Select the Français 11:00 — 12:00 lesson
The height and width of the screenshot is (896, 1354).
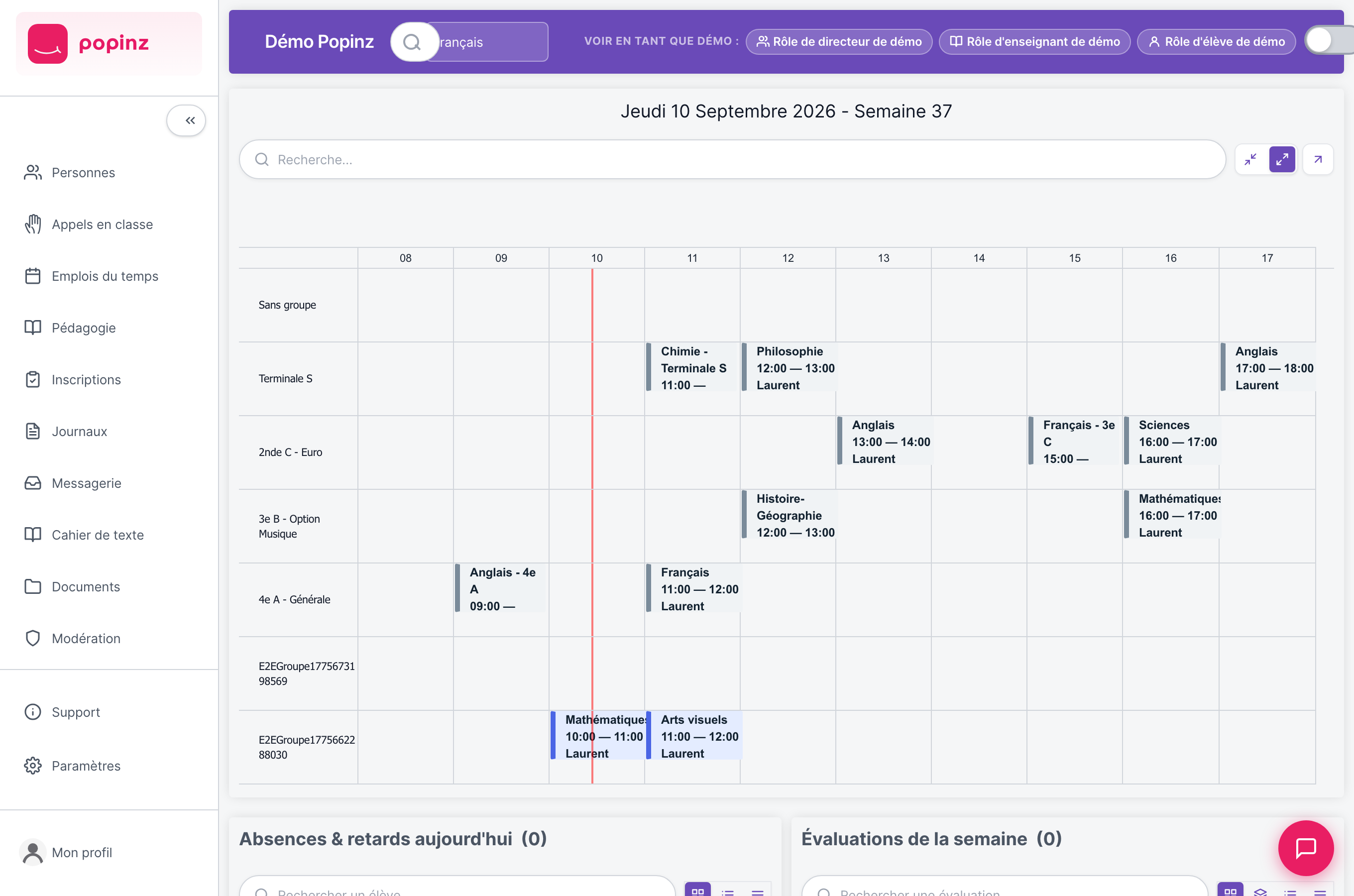[x=693, y=588]
